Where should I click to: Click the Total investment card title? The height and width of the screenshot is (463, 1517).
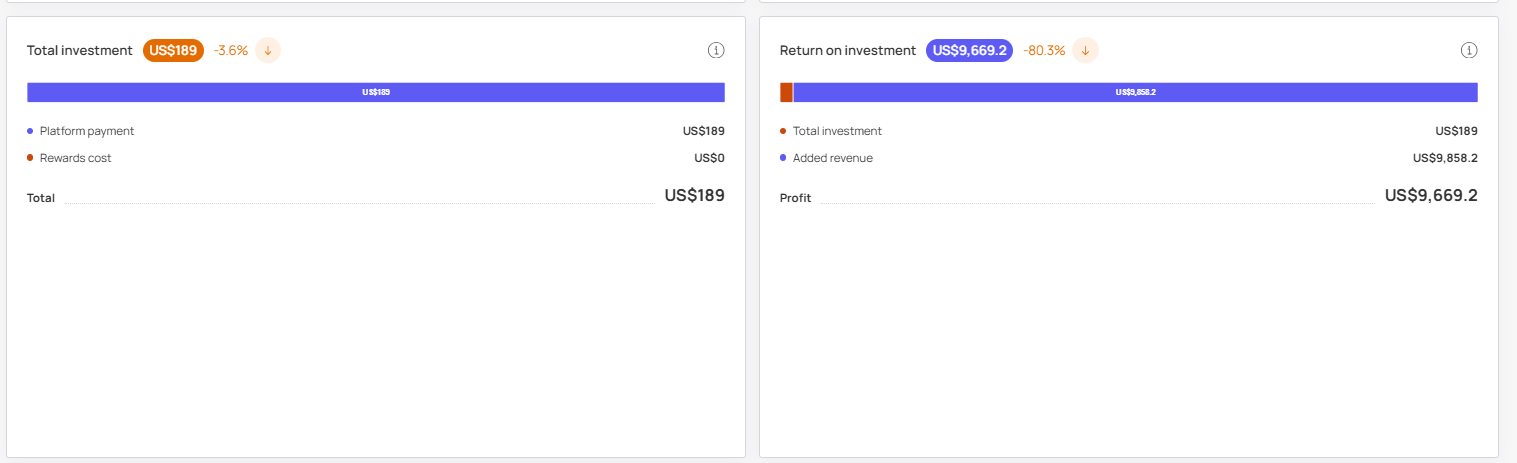pyautogui.click(x=80, y=50)
